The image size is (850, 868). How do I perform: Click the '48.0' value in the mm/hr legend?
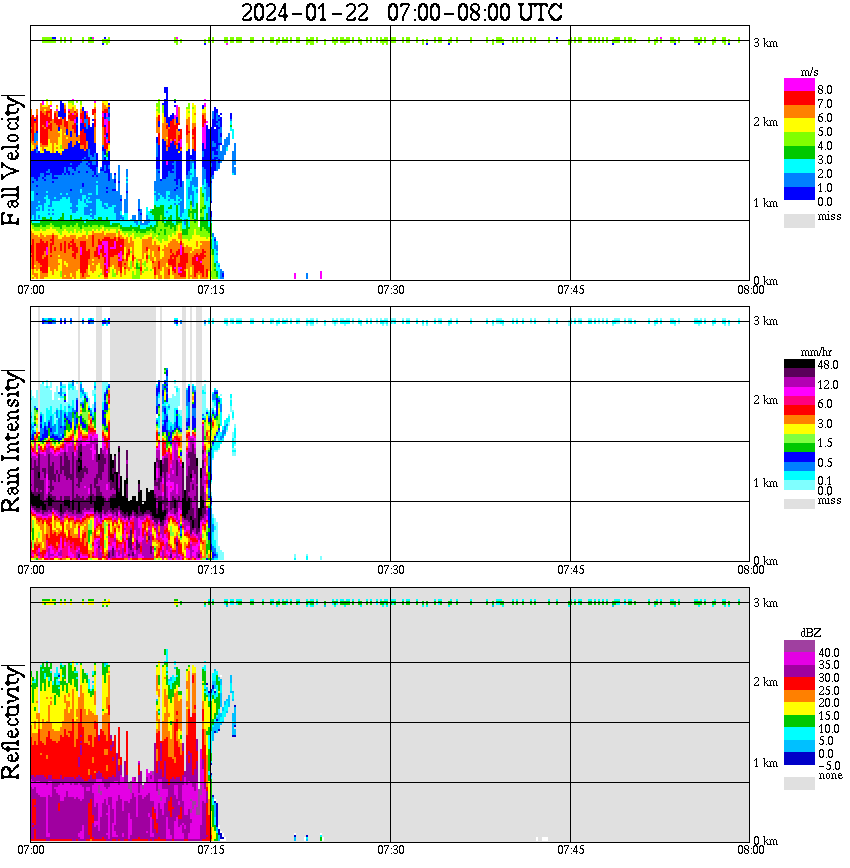pyautogui.click(x=828, y=365)
